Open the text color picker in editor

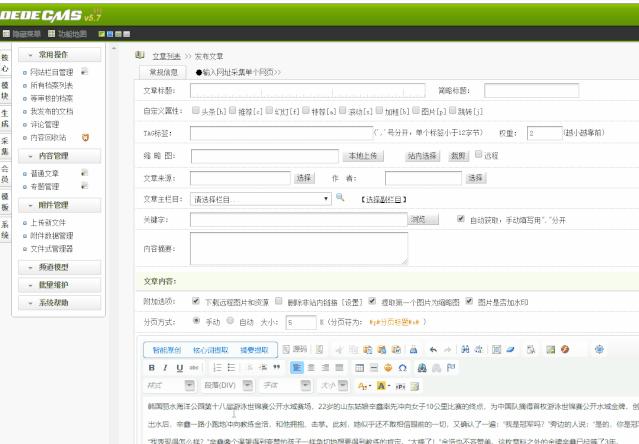click(364, 386)
